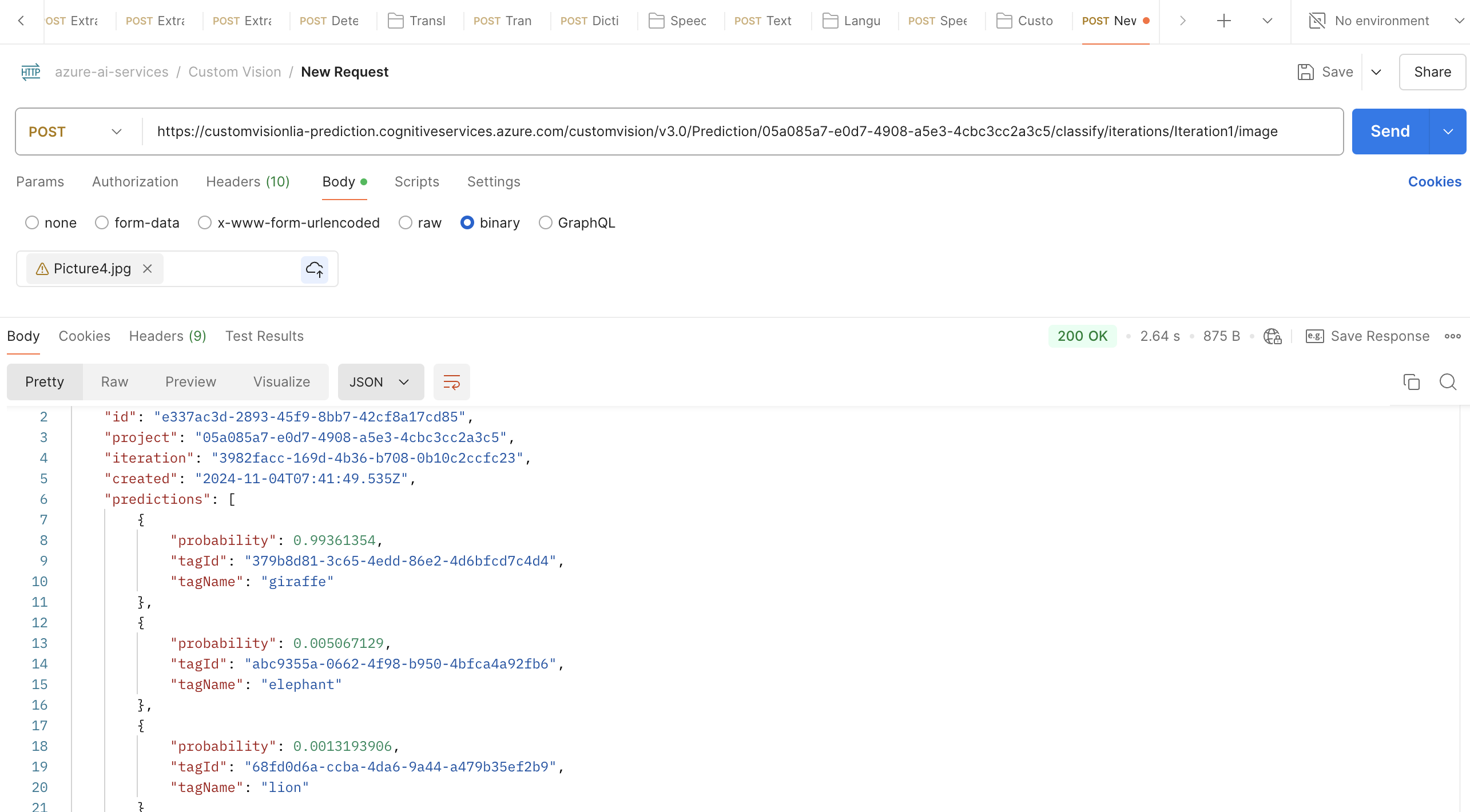Select the Pretty response view
Image resolution: width=1470 pixels, height=812 pixels.
pos(45,382)
